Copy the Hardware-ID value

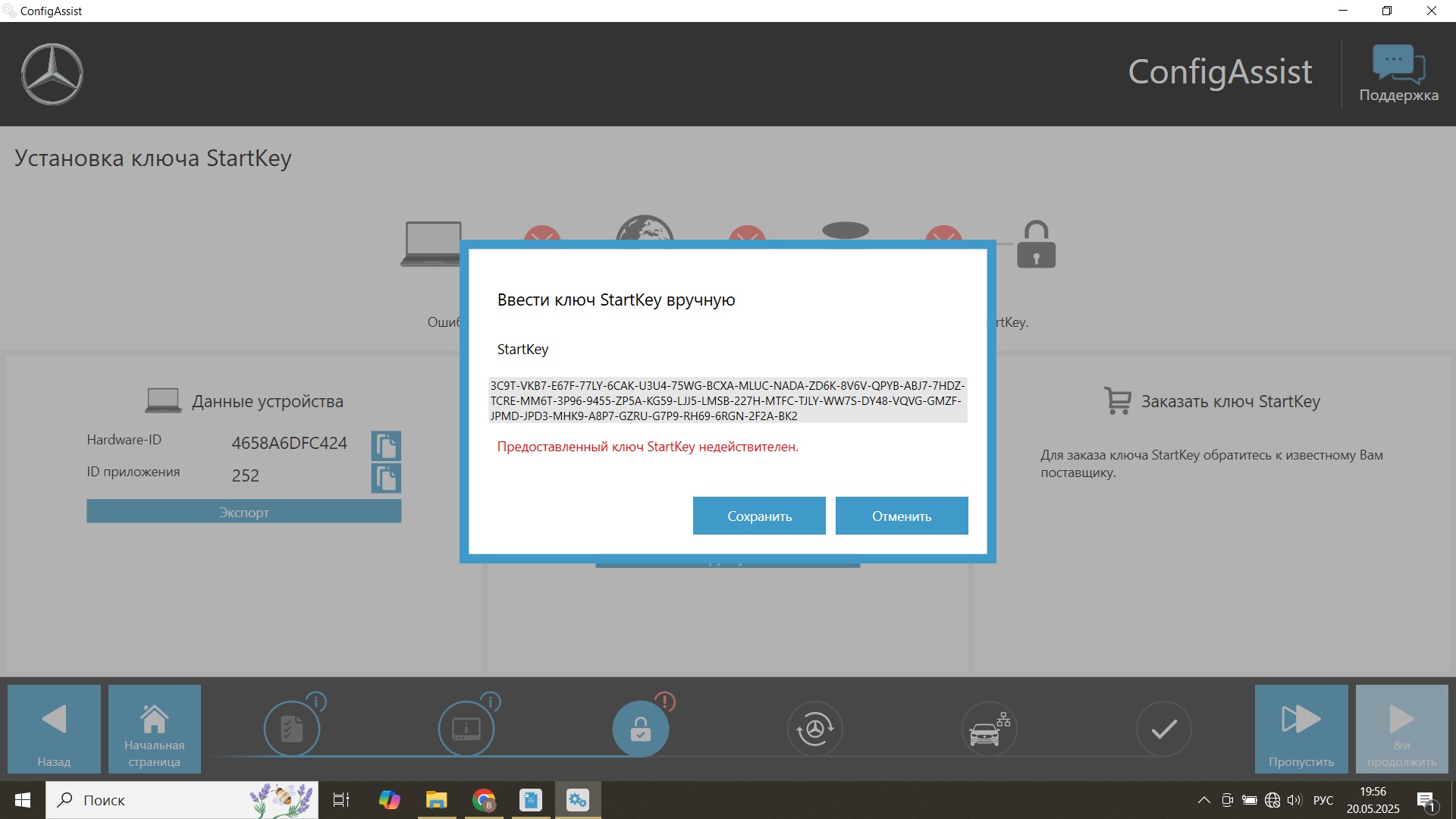click(x=386, y=446)
